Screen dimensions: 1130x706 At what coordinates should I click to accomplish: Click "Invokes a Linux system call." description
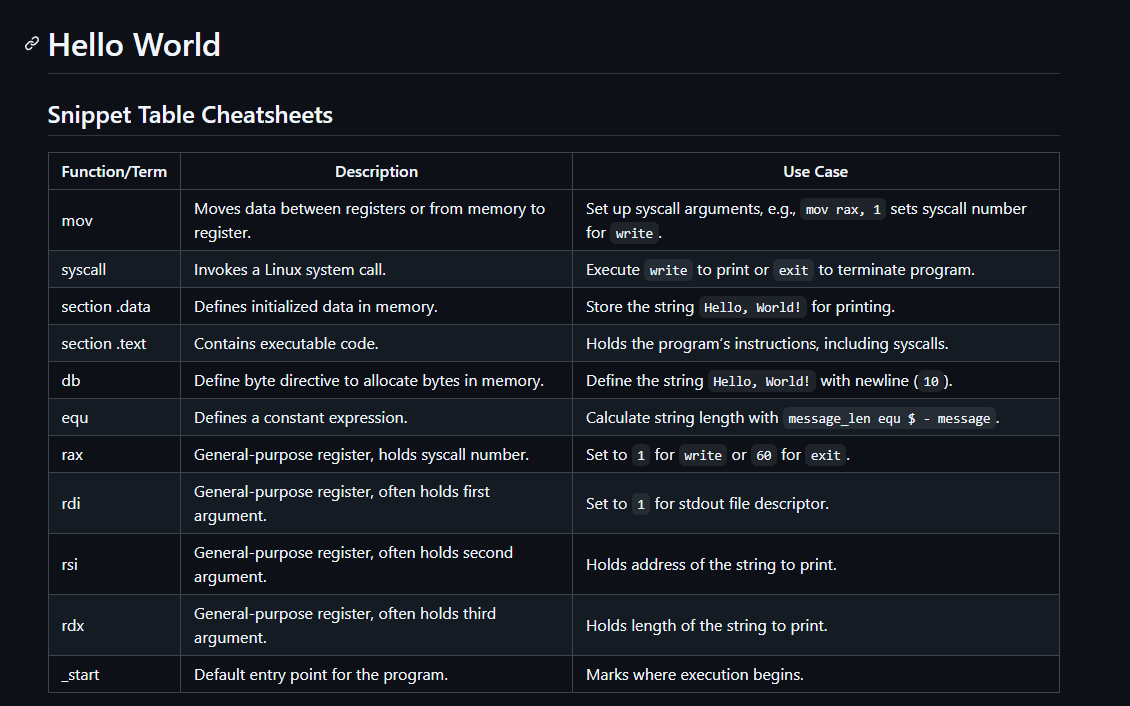pos(290,270)
